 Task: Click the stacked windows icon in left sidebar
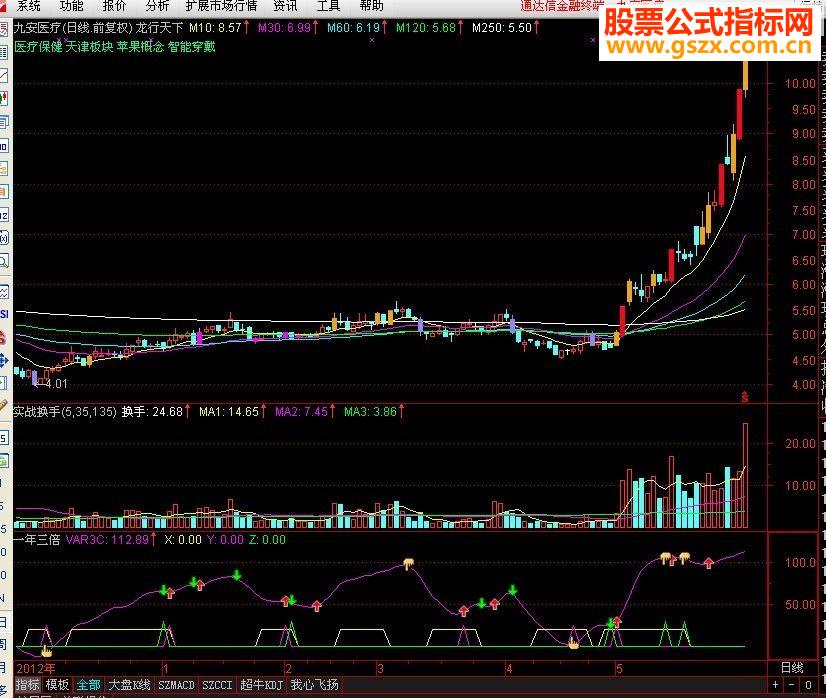pyautogui.click(x=4, y=122)
